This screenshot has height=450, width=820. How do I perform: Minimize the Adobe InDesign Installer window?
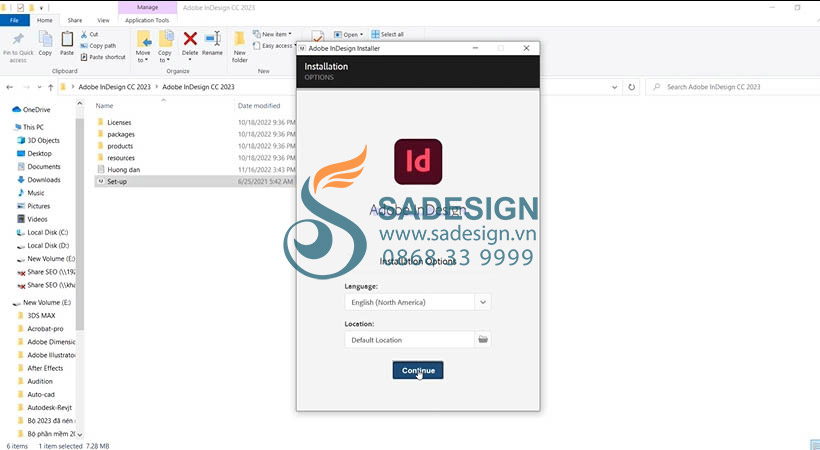[475, 48]
